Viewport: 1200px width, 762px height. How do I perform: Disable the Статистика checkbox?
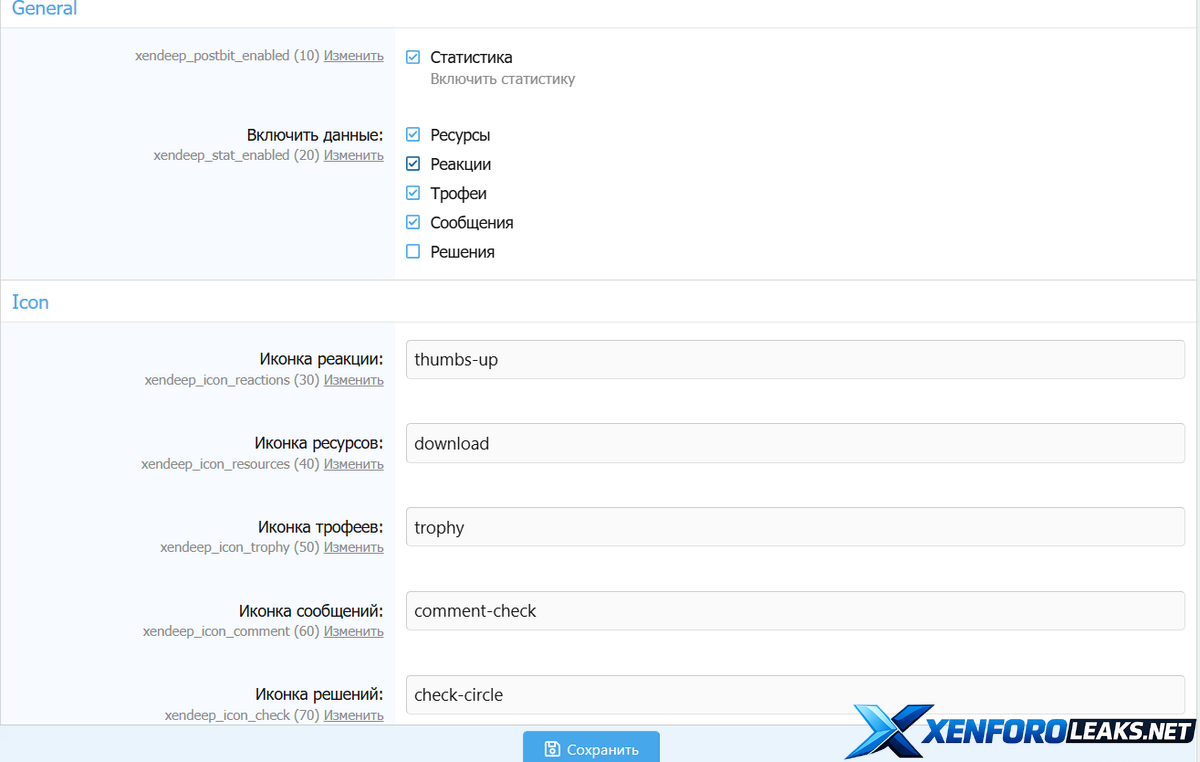pos(413,58)
